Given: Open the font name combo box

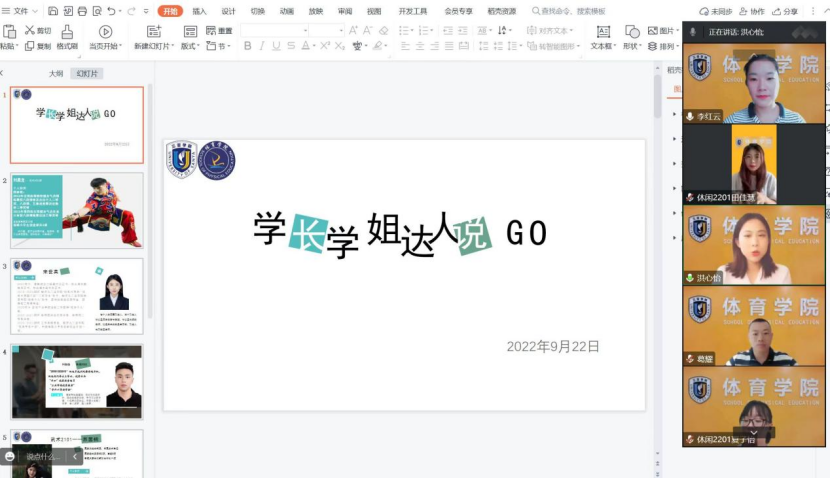Looking at the screenshot, I should coord(273,31).
